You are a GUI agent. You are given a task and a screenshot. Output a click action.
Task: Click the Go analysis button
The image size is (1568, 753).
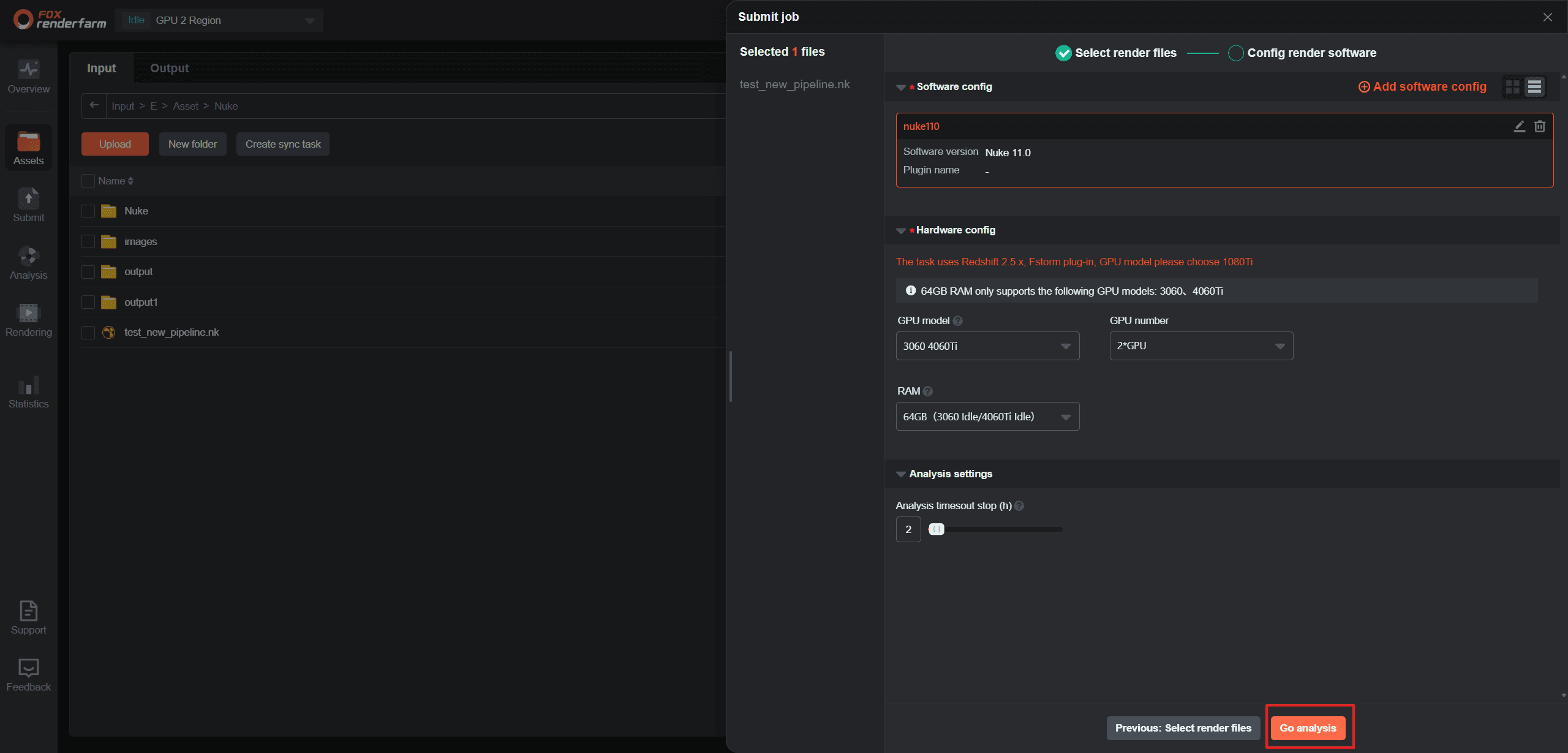click(x=1308, y=728)
